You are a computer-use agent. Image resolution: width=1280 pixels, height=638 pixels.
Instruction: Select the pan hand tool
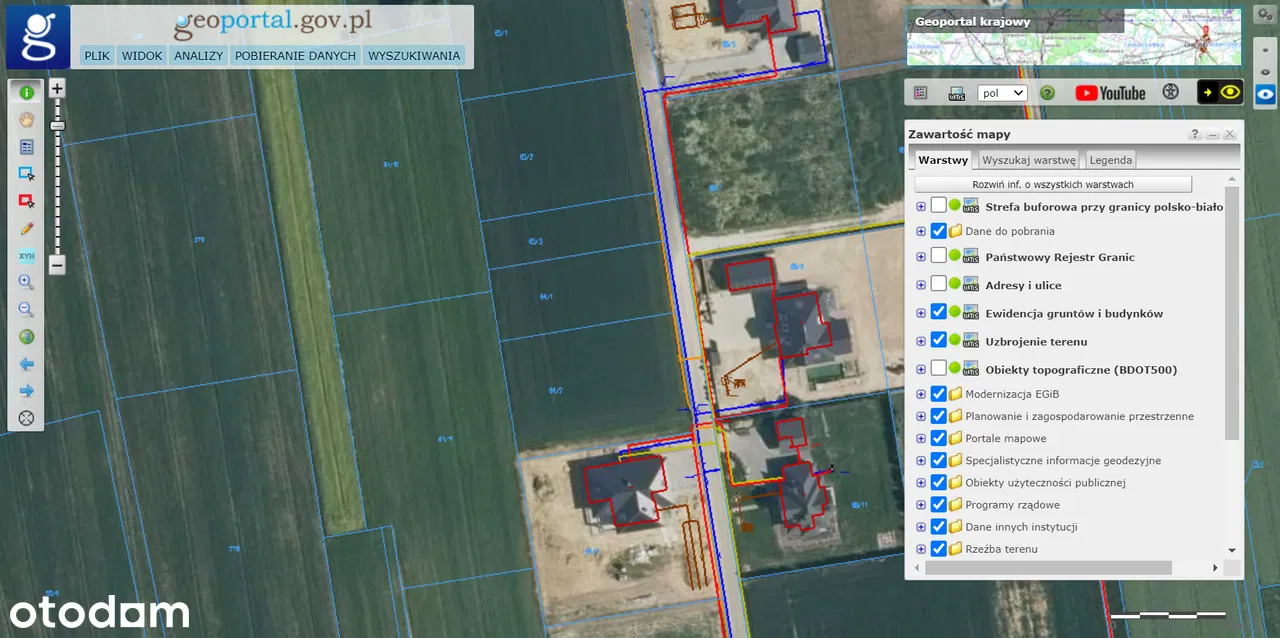[27, 119]
